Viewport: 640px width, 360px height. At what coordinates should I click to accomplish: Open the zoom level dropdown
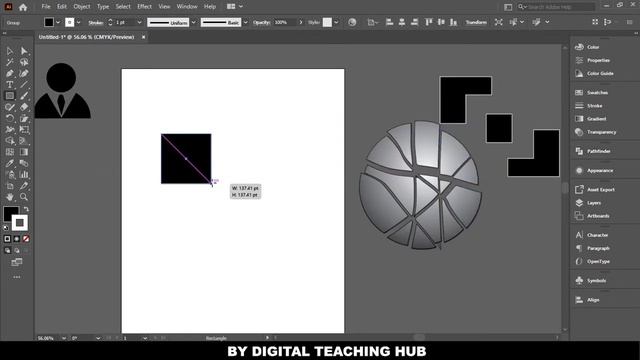pos(64,338)
